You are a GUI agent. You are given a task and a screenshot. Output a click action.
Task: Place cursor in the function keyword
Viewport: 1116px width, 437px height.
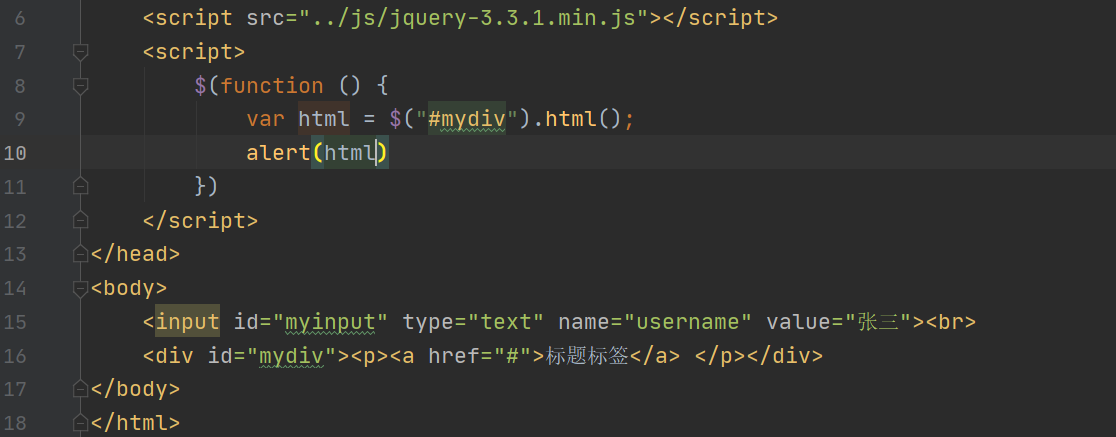tap(272, 86)
